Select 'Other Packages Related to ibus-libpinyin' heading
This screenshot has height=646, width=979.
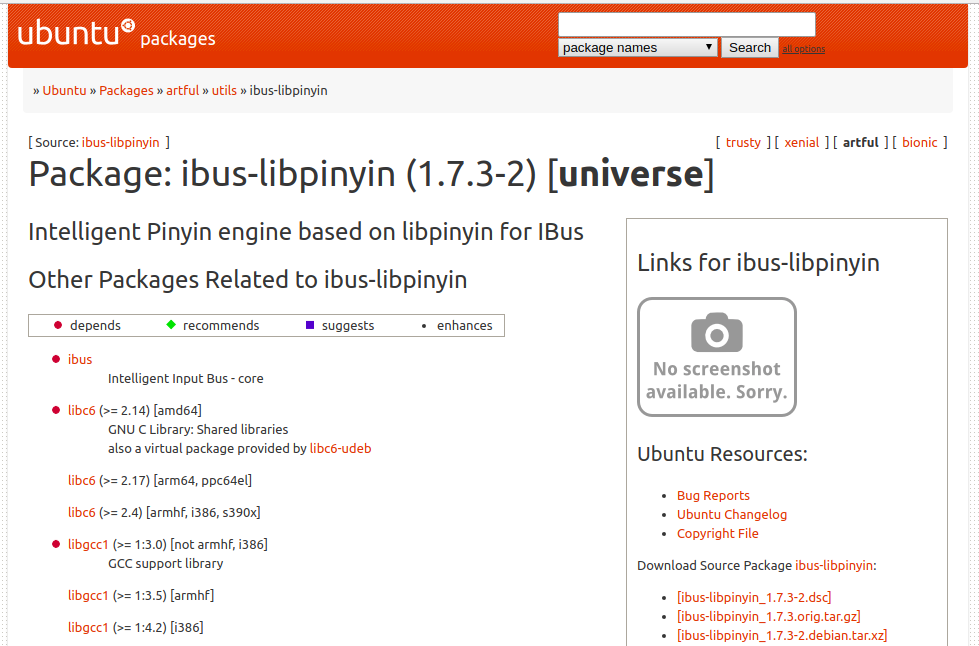point(248,280)
